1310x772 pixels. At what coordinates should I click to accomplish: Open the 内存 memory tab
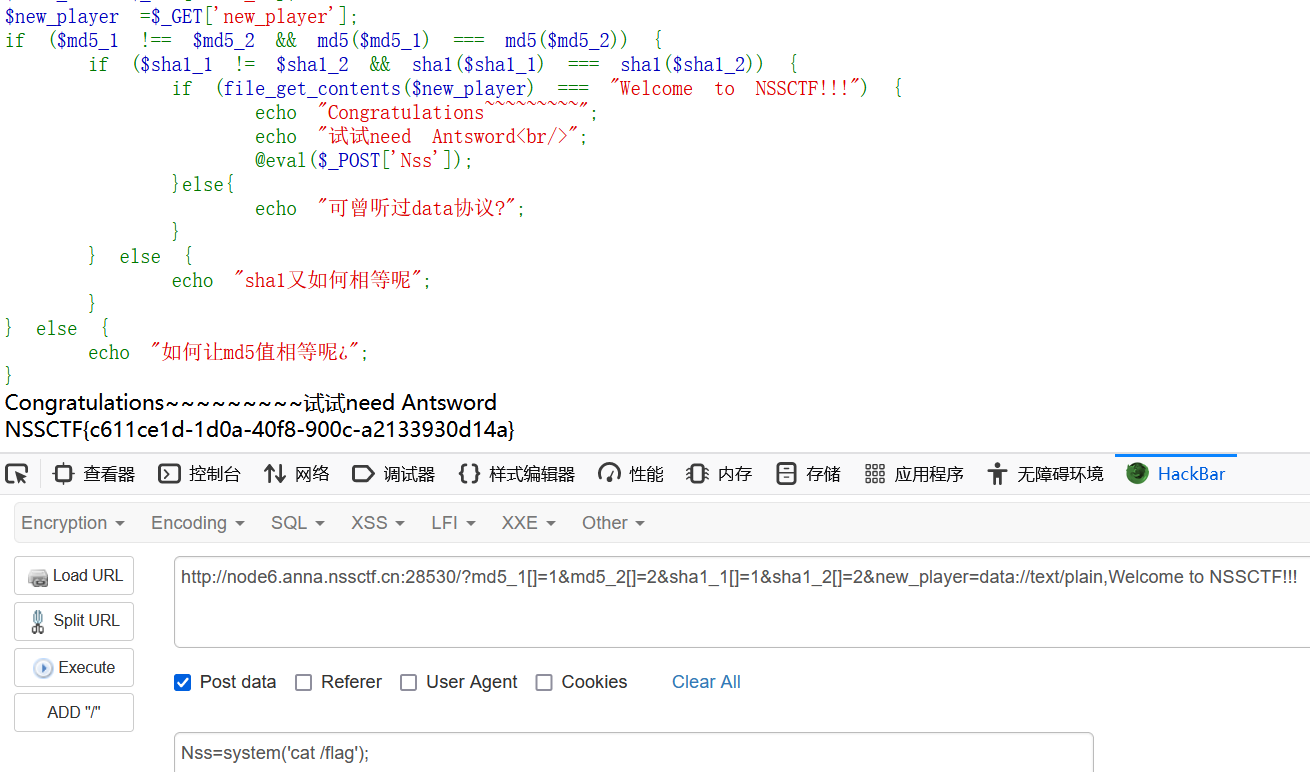point(719,474)
